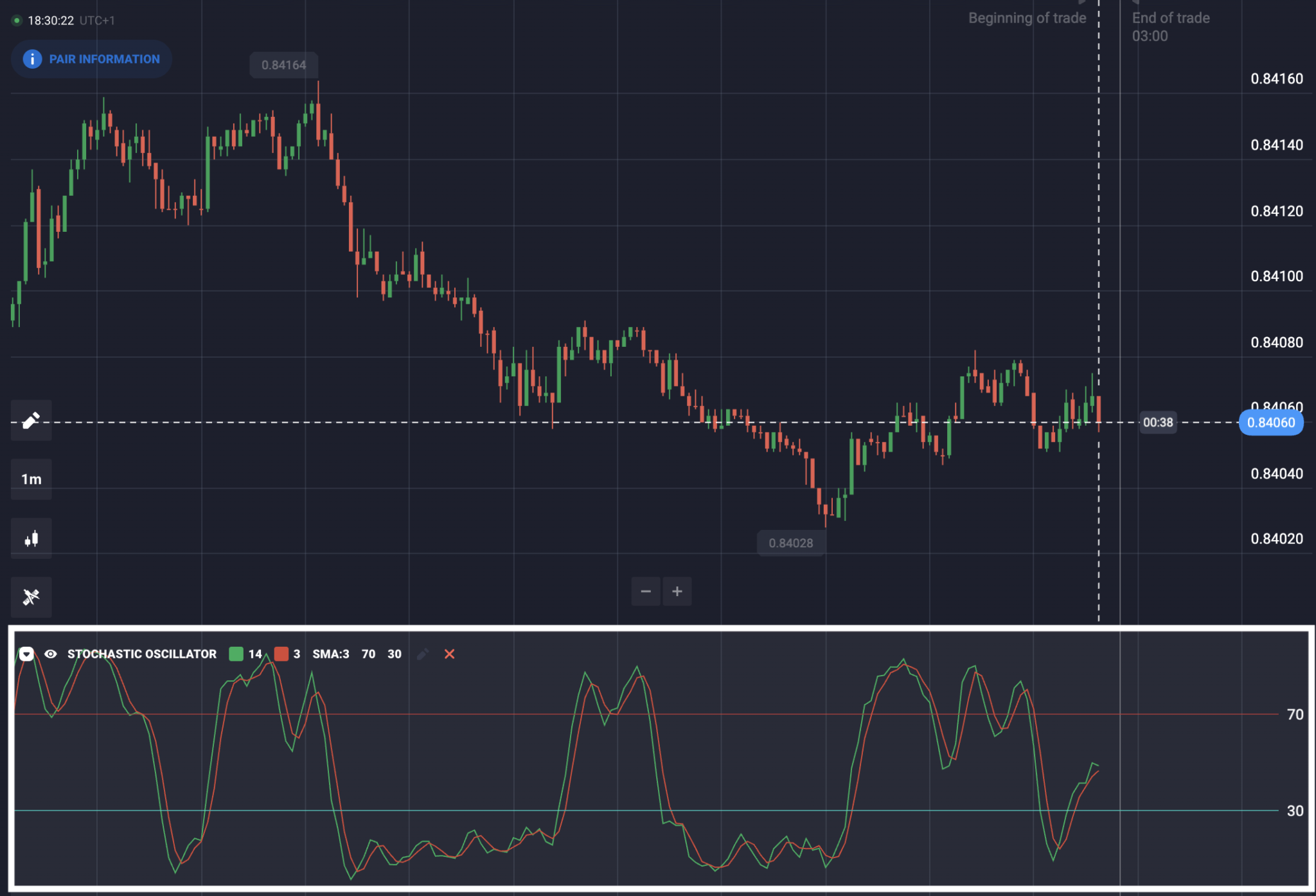Screen dimensions: 1316x896
Task: Zoom in the chart with plus button
Action: point(677,592)
